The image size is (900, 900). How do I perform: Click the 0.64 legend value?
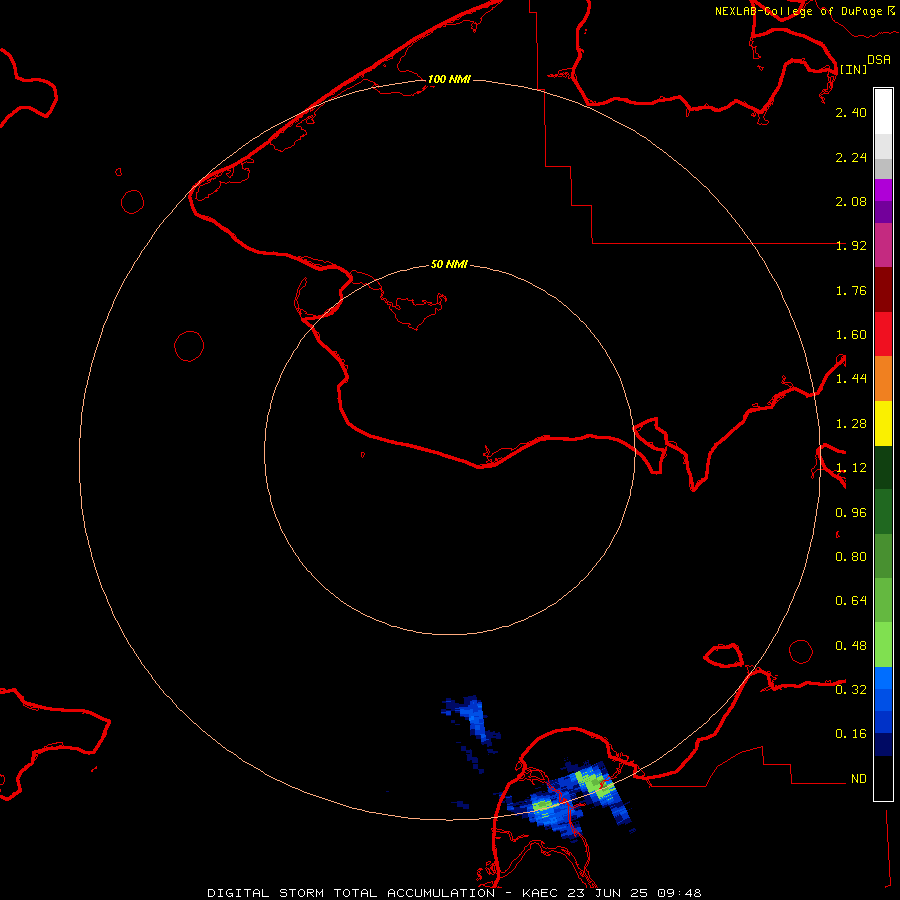[x=851, y=601]
